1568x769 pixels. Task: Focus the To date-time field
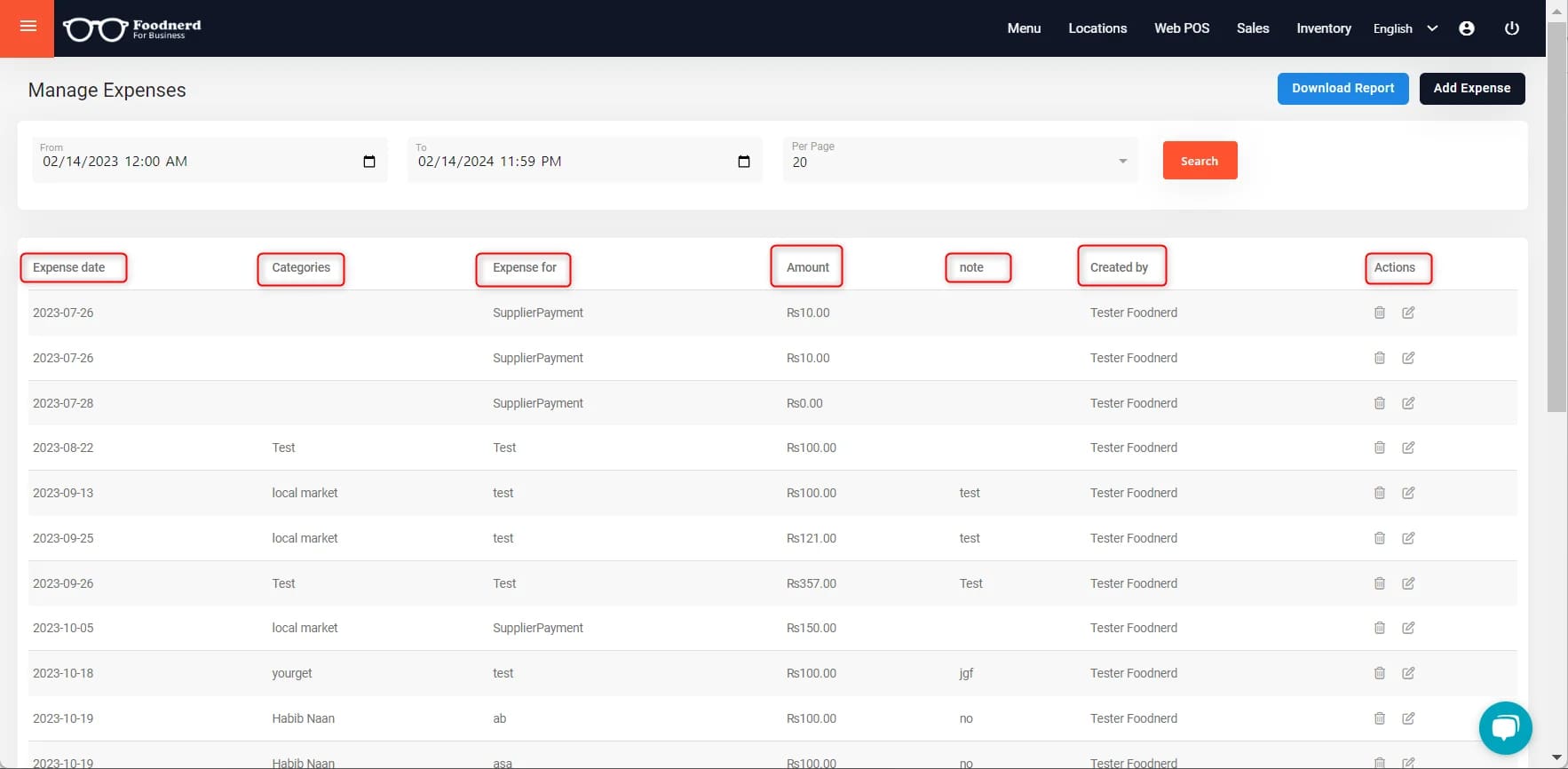(585, 161)
